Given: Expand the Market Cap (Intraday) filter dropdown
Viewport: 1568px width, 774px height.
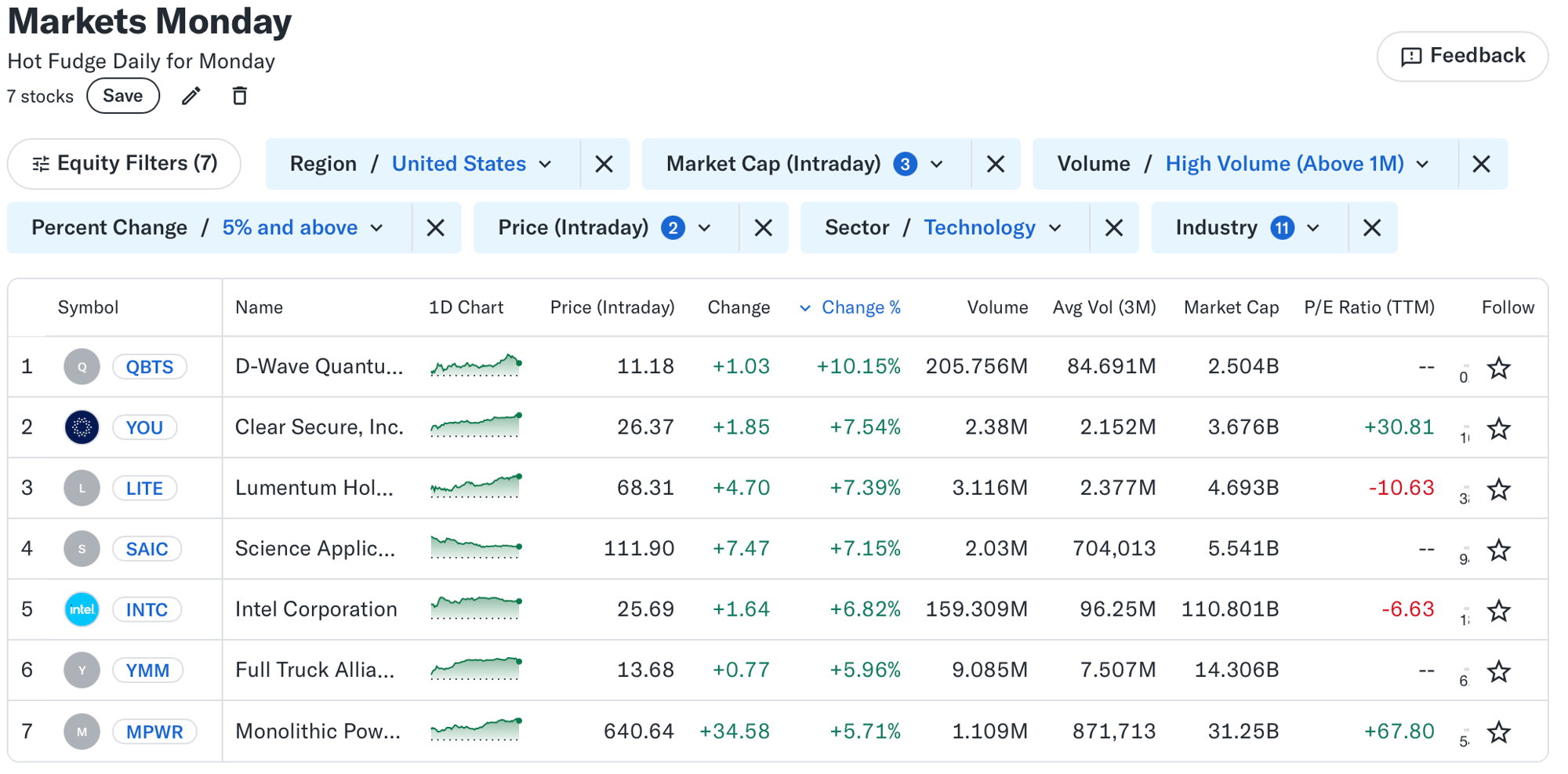Looking at the screenshot, I should pos(935,164).
